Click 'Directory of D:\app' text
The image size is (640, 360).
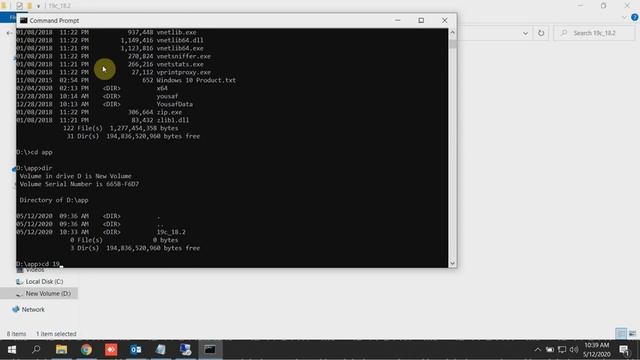click(53, 200)
